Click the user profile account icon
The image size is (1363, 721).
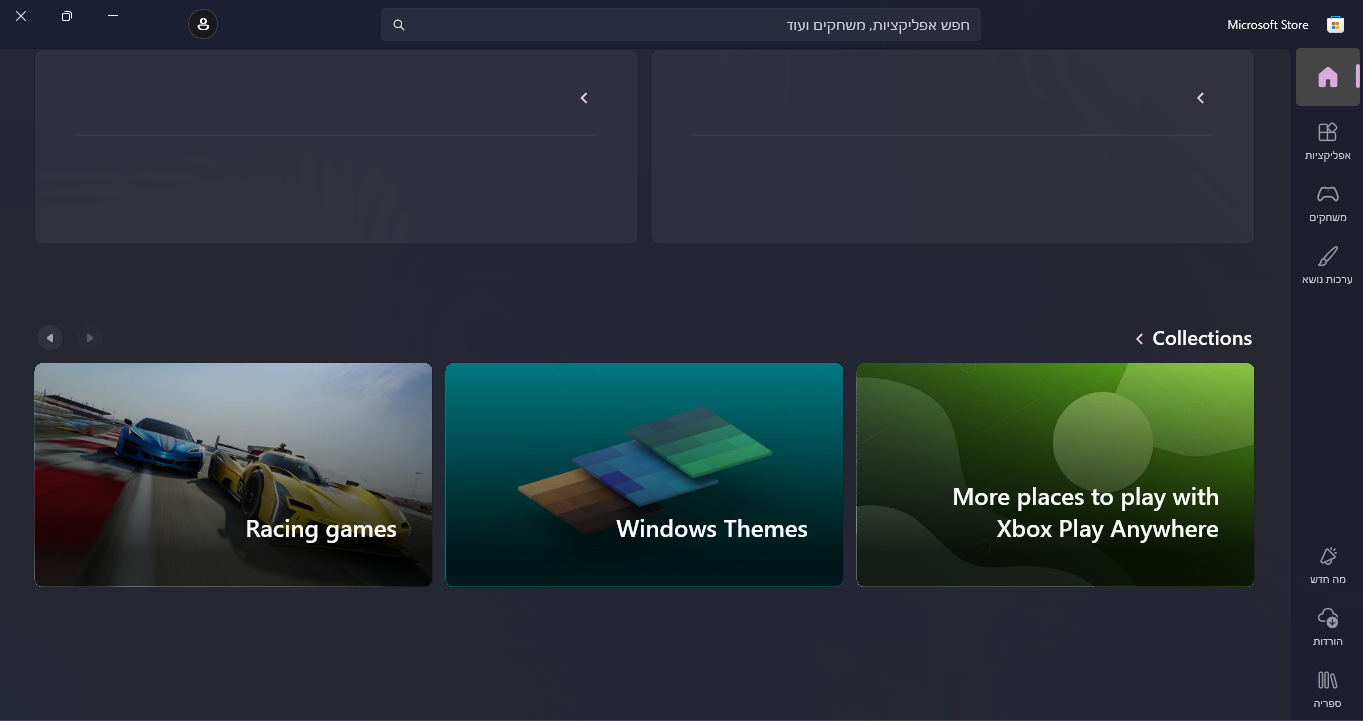[x=203, y=24]
